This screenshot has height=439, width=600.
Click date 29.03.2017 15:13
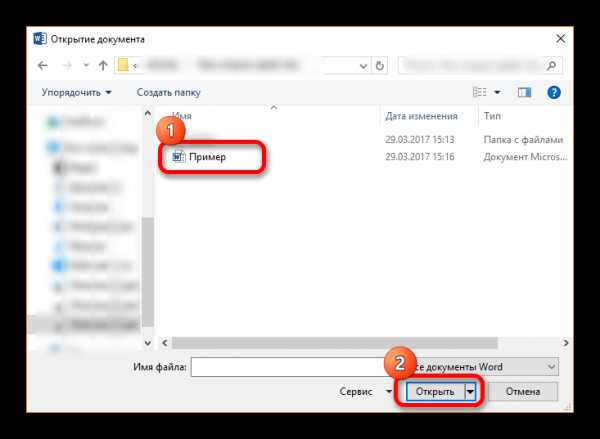[x=420, y=139]
